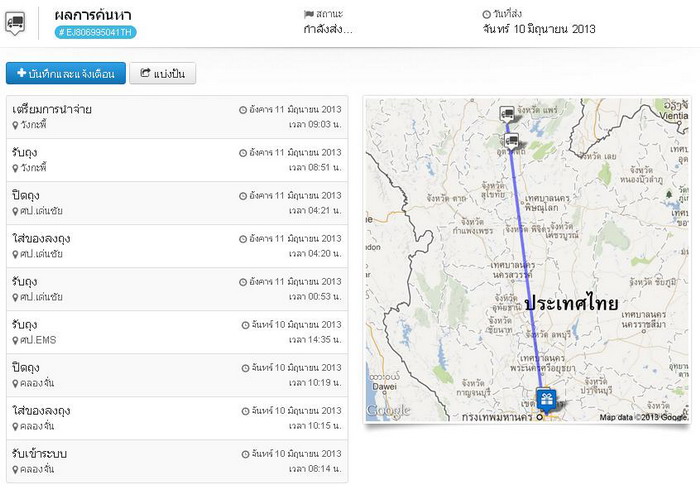The width and height of the screenshot is (700, 495).
Task: Select the ใส่ของลงถุง entry at คลองจั่น
Action: tap(176, 418)
